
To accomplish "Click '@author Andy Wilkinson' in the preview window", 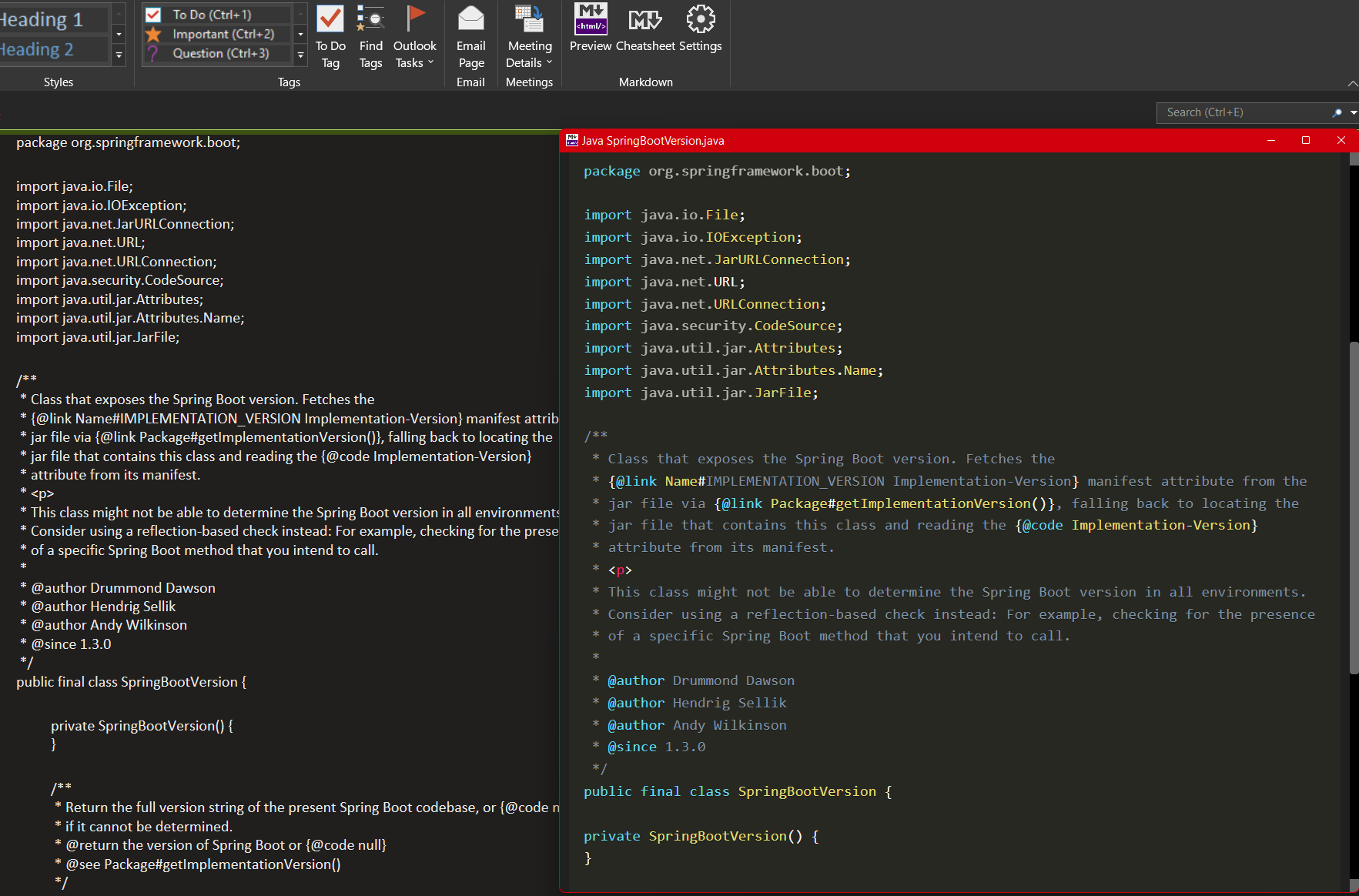I will (x=697, y=725).
